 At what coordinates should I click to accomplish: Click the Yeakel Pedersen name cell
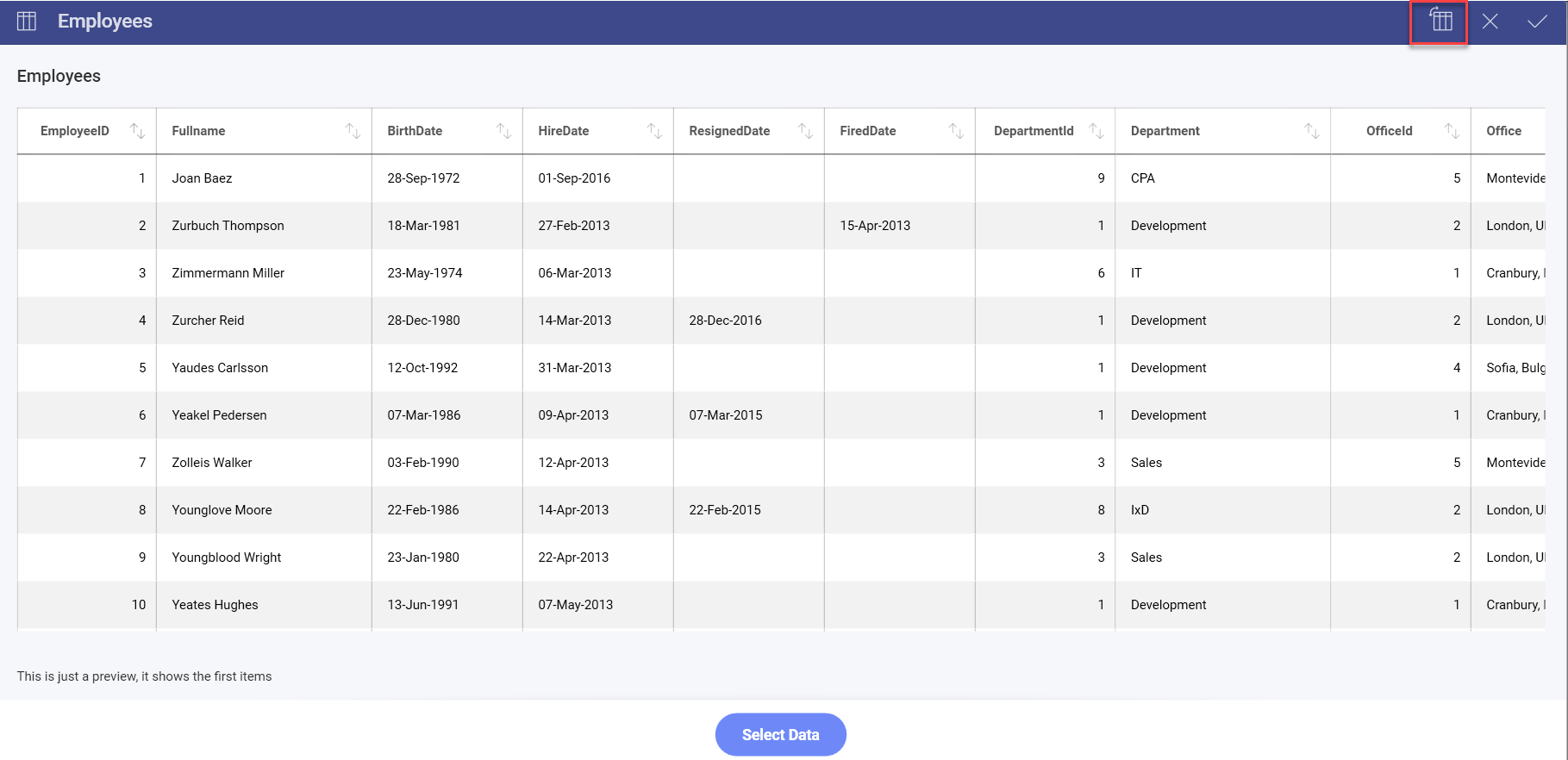click(x=264, y=415)
